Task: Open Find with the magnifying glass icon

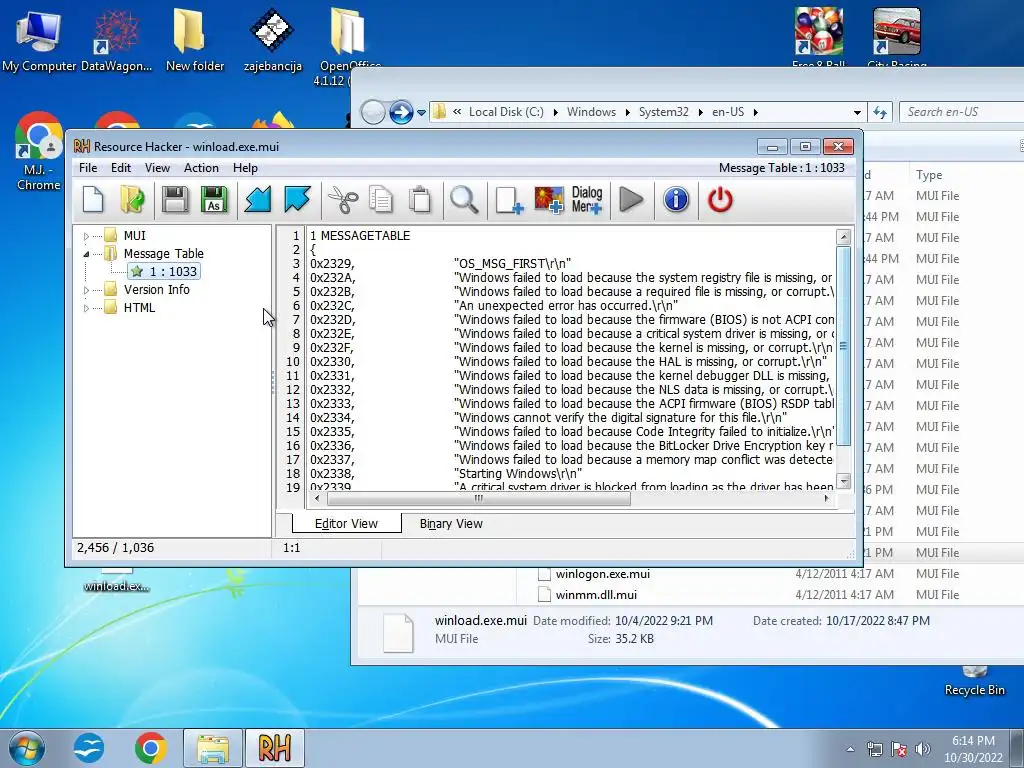Action: coord(464,199)
